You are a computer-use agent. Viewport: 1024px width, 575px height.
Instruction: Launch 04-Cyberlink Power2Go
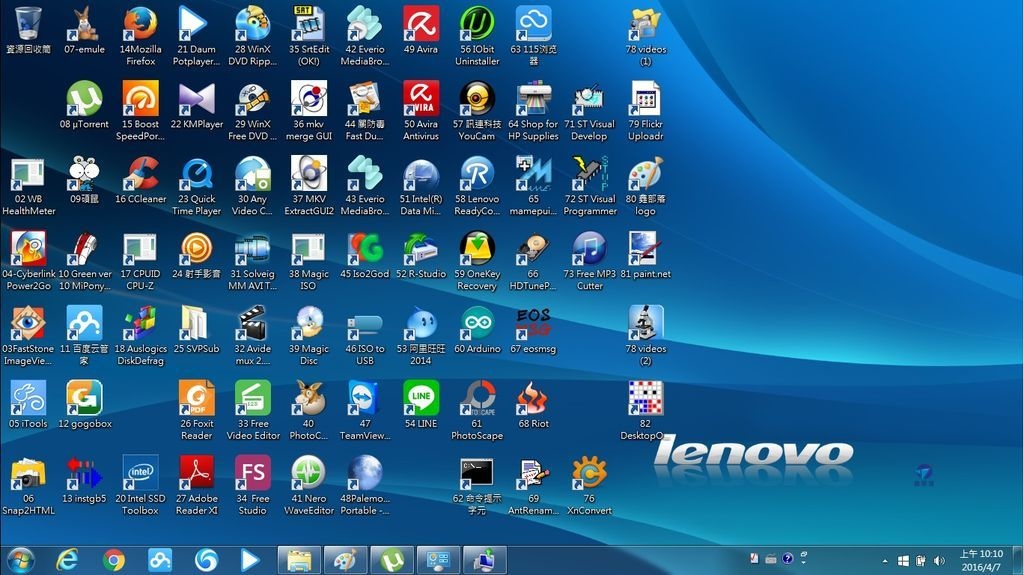coord(28,249)
